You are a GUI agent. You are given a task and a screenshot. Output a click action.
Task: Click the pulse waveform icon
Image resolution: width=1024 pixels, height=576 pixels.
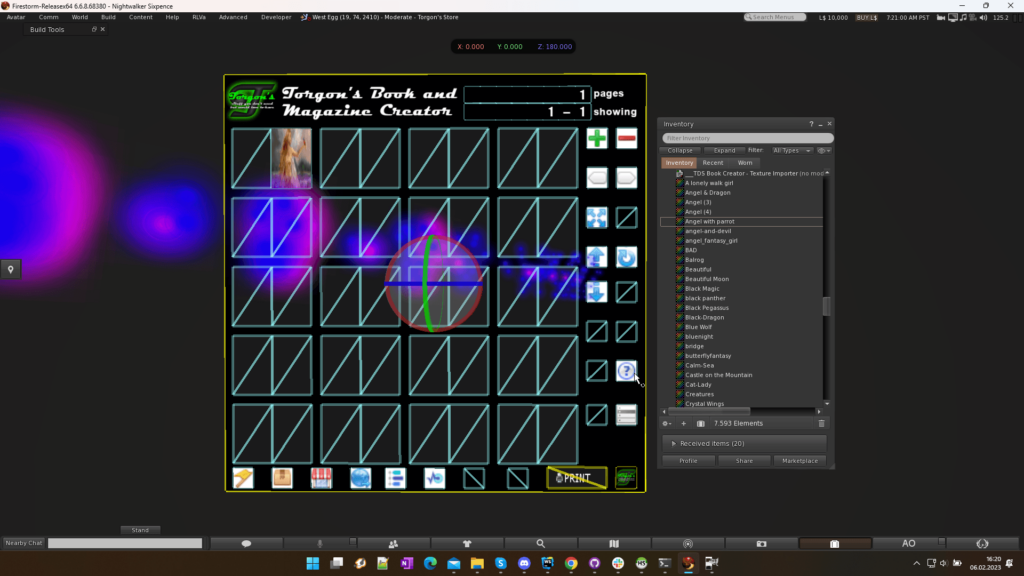click(434, 478)
